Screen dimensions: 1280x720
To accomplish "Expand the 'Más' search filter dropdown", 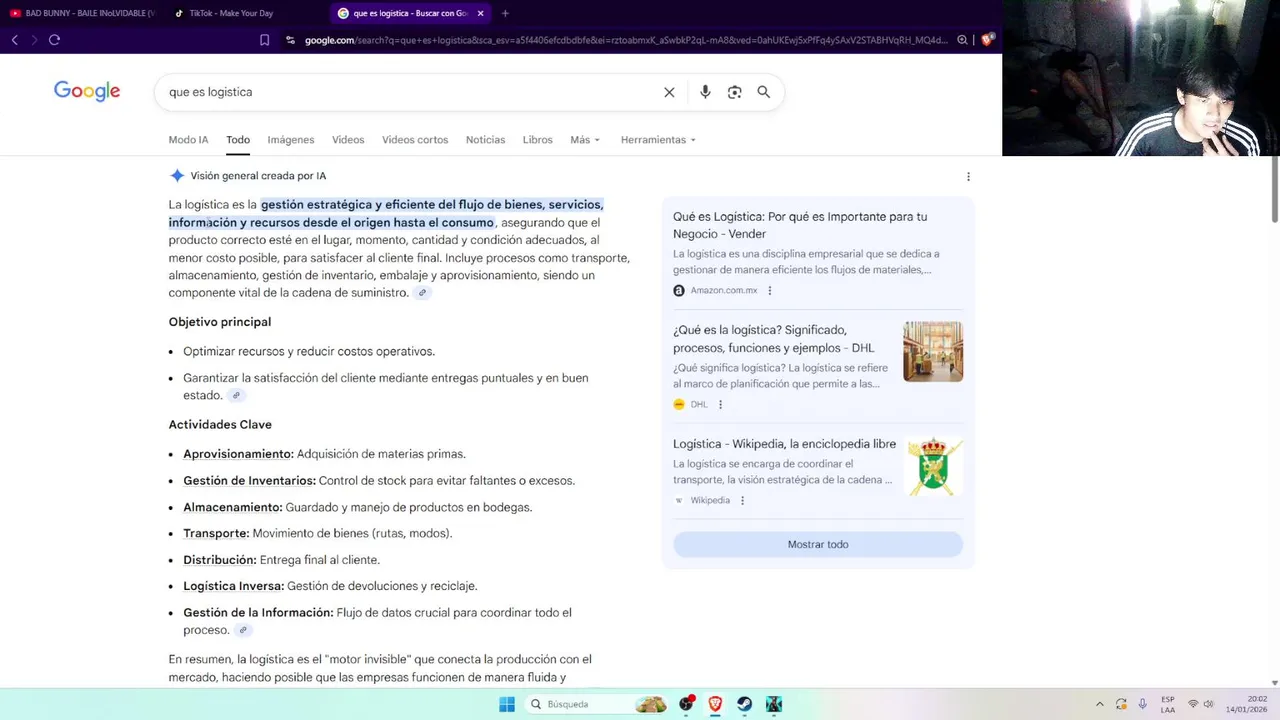I will pyautogui.click(x=585, y=140).
